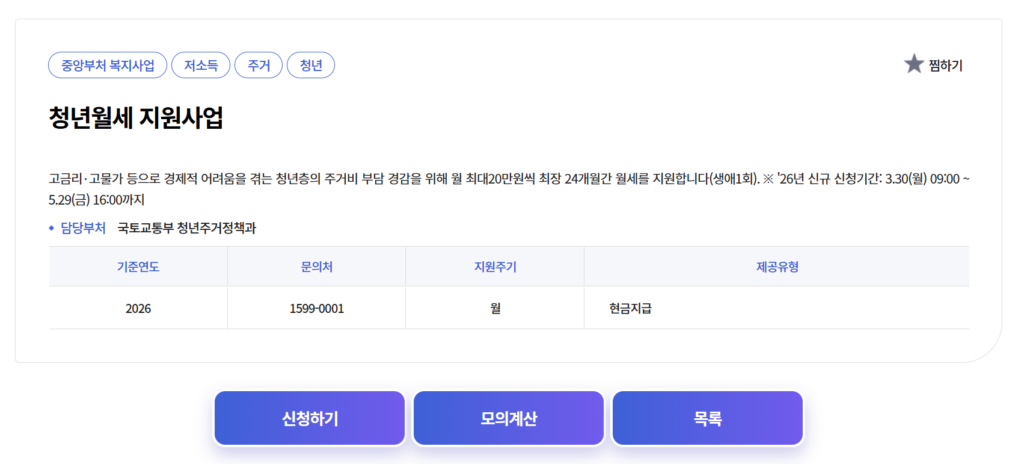Click the 1599-0001 contact phone number
The width and height of the screenshot is (1024, 464).
pos(316,308)
